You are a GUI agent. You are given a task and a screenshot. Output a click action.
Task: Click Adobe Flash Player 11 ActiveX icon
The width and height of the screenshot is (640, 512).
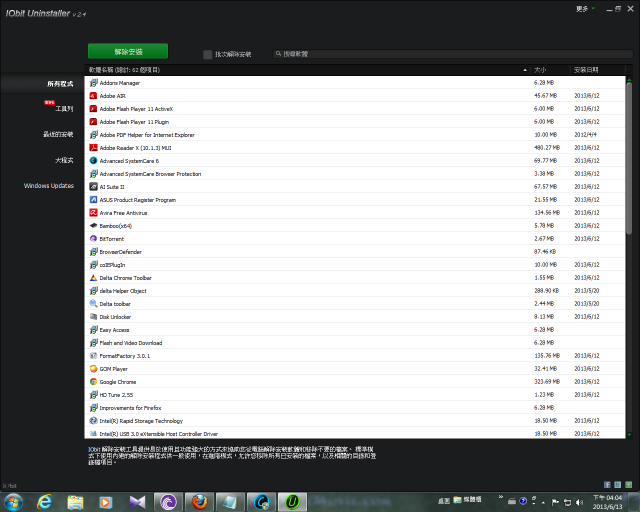93,109
